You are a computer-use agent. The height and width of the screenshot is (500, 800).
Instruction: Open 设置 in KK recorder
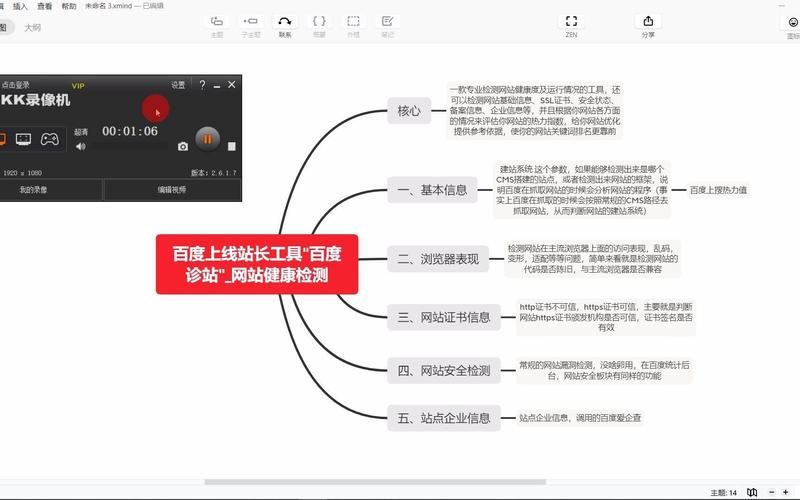point(178,85)
